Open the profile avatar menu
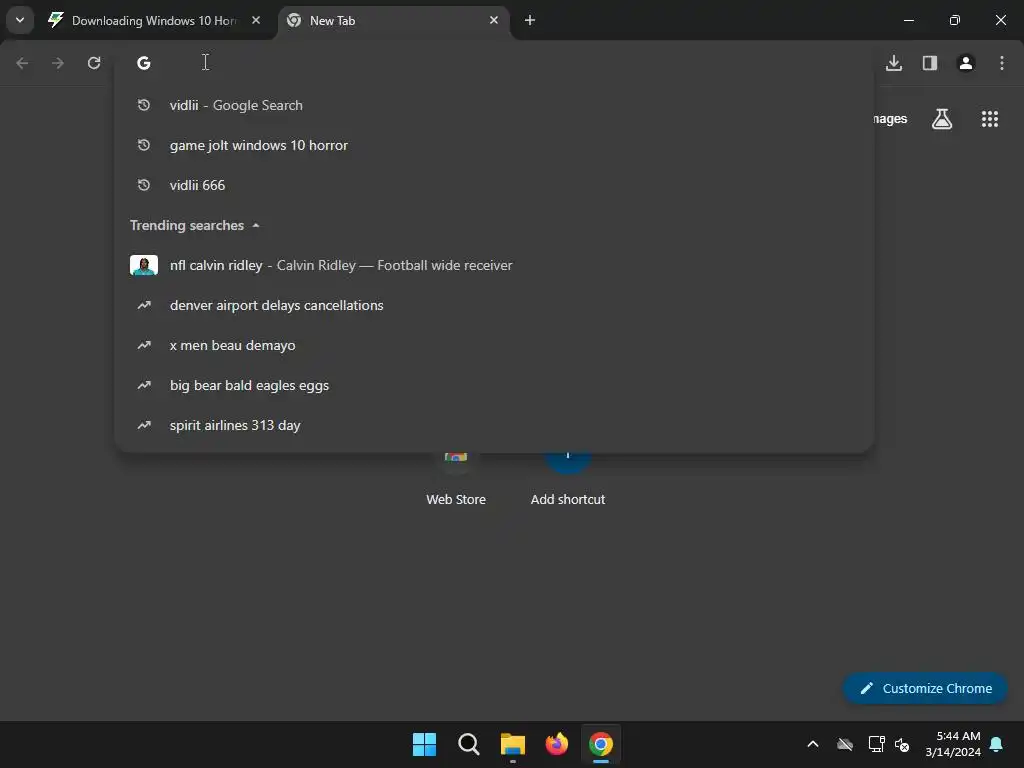Screen dimensions: 1024x768 pos(966,63)
